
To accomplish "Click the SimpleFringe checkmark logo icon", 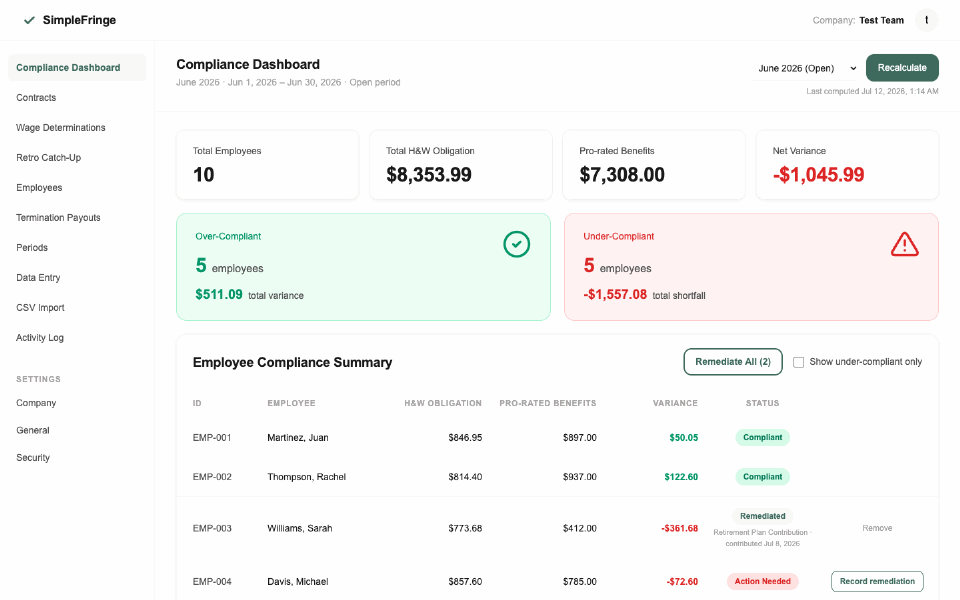I will [x=29, y=20].
